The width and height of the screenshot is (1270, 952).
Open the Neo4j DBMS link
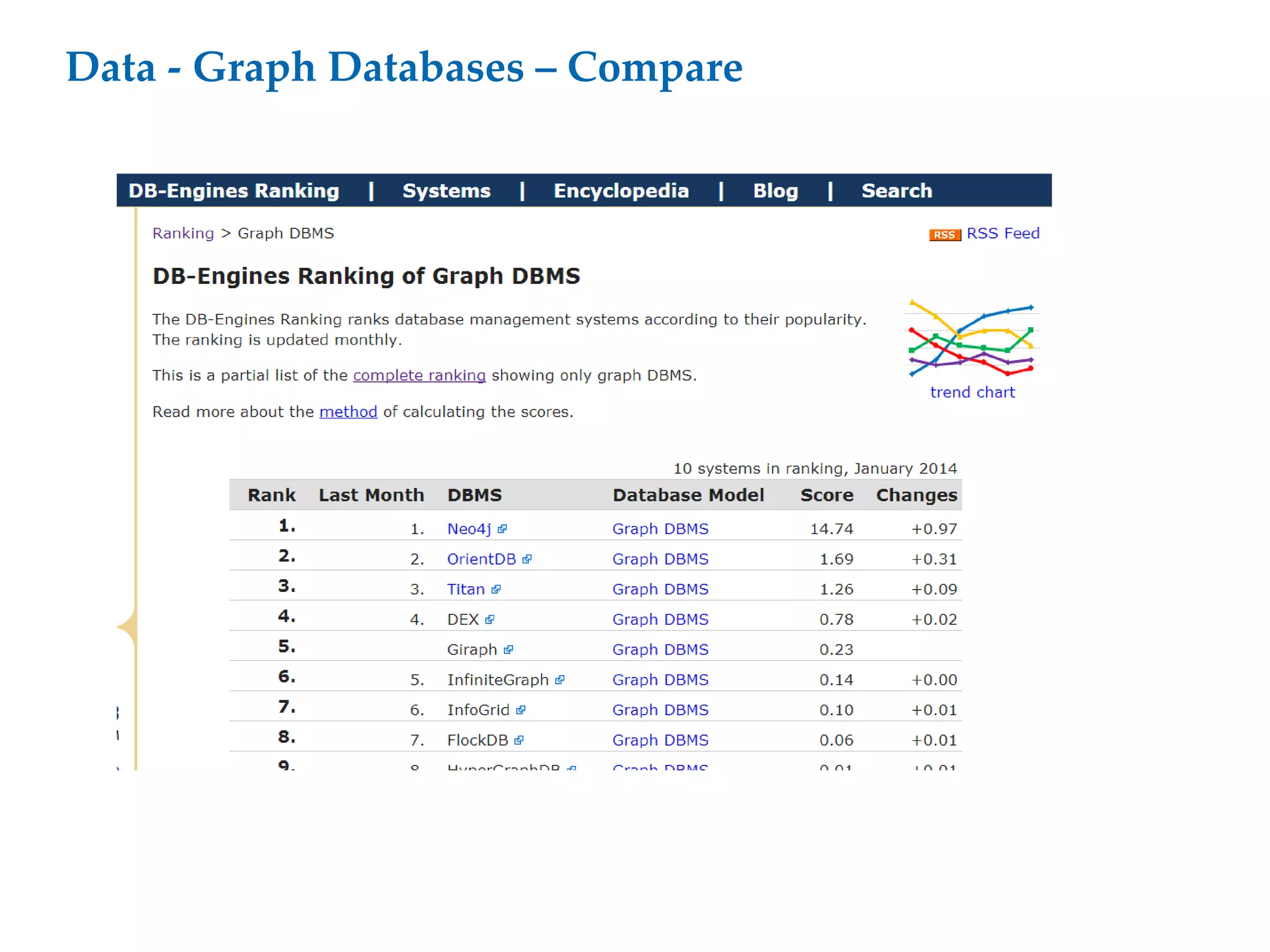(469, 529)
